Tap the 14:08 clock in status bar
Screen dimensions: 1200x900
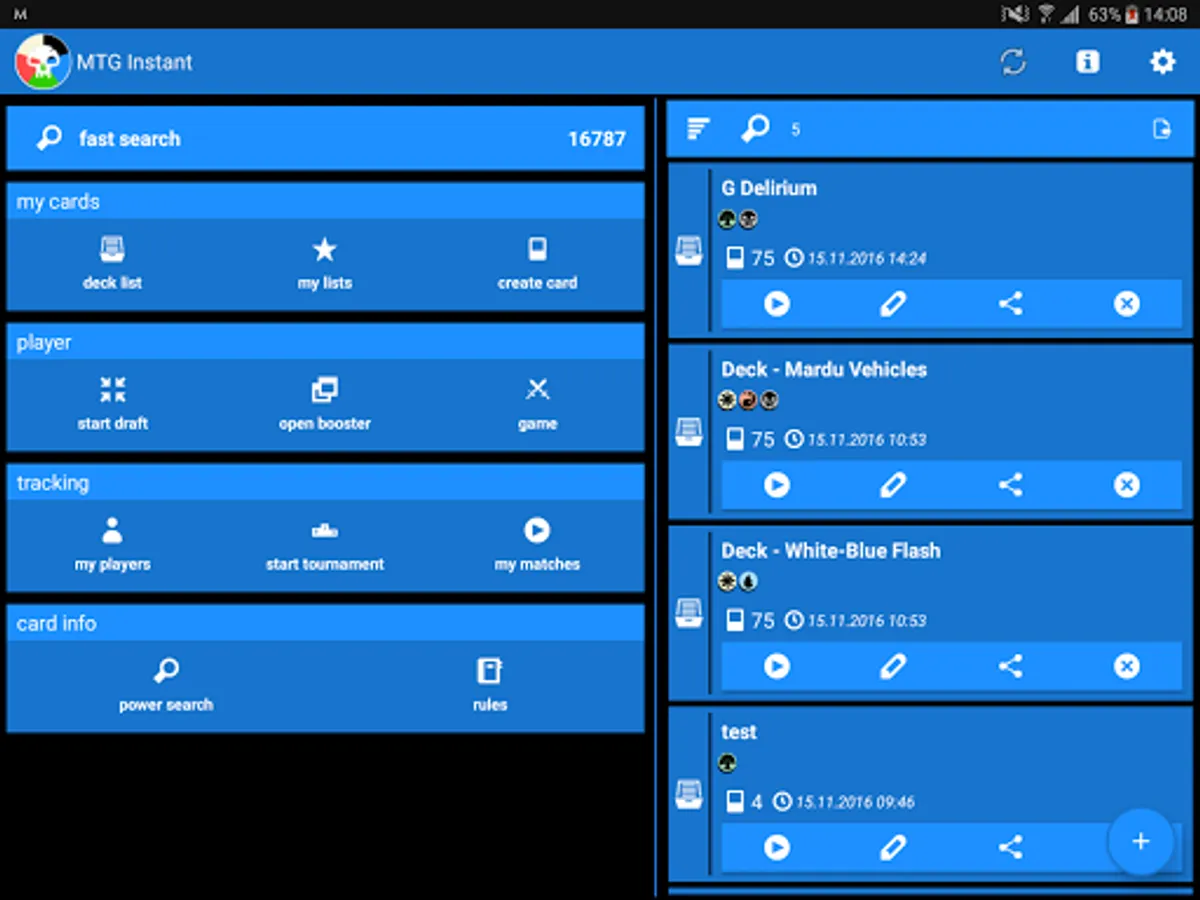(1165, 15)
